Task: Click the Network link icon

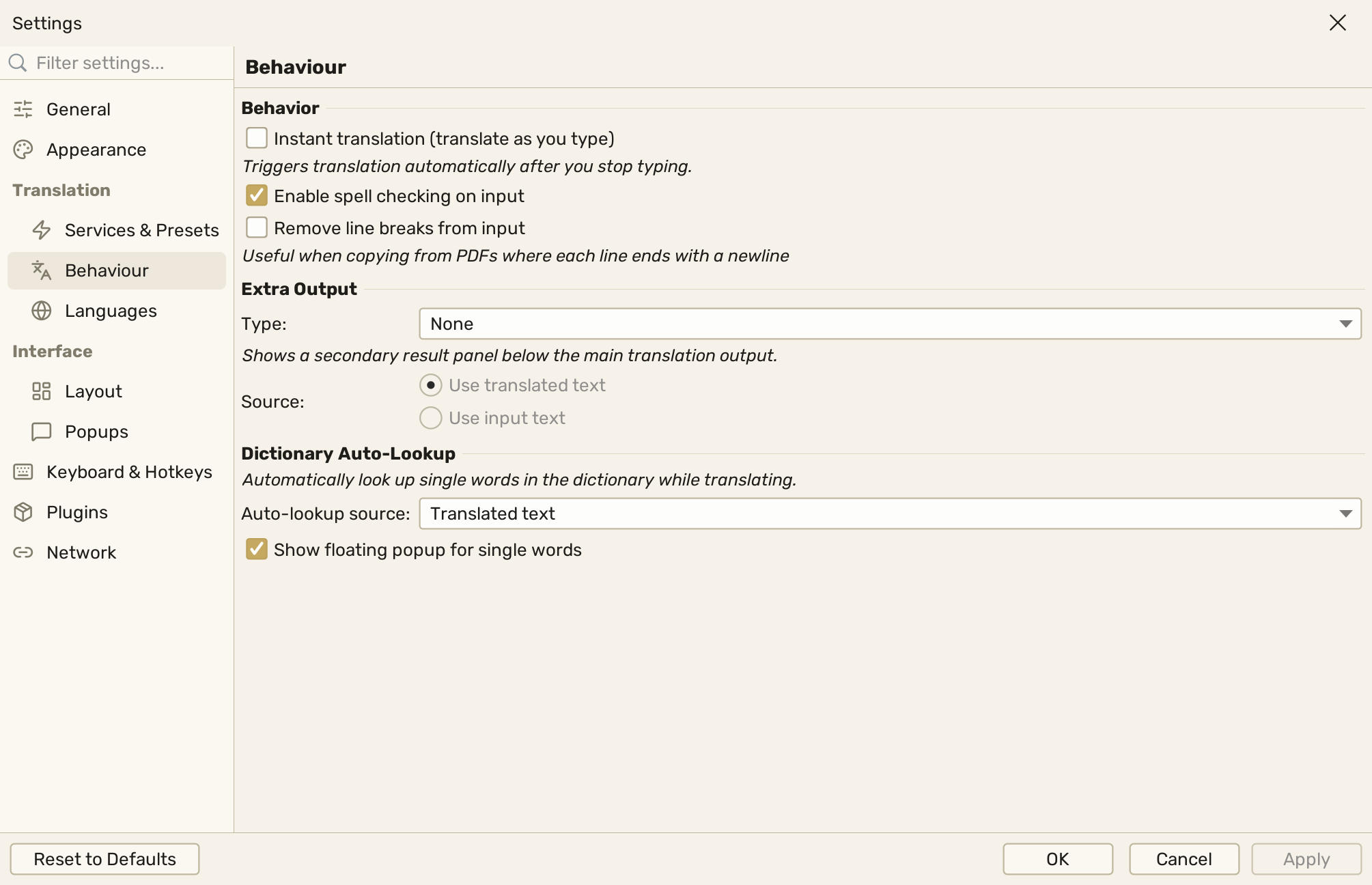Action: point(23,552)
